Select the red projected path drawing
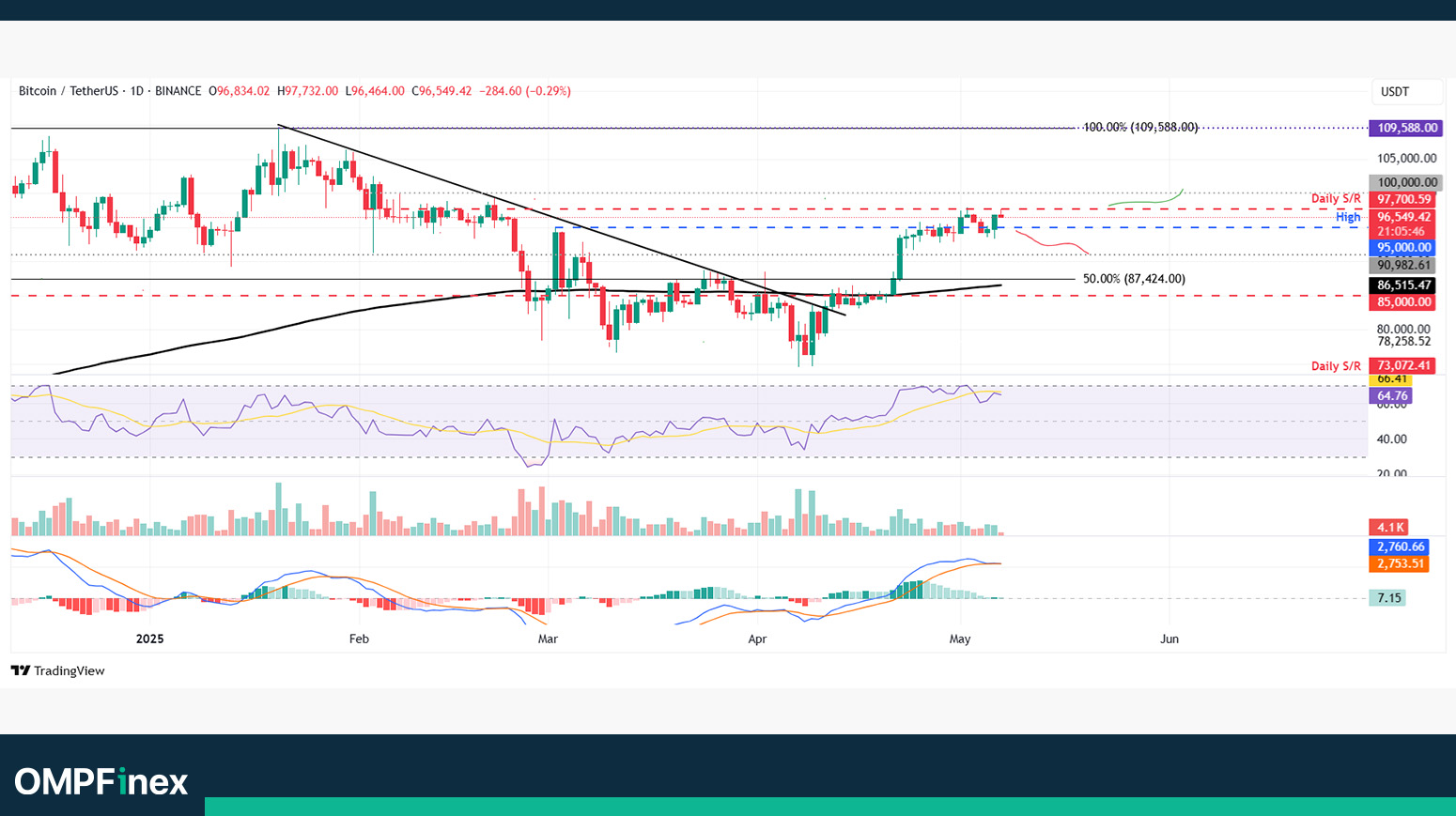This screenshot has height=816, width=1456. (x=1054, y=243)
